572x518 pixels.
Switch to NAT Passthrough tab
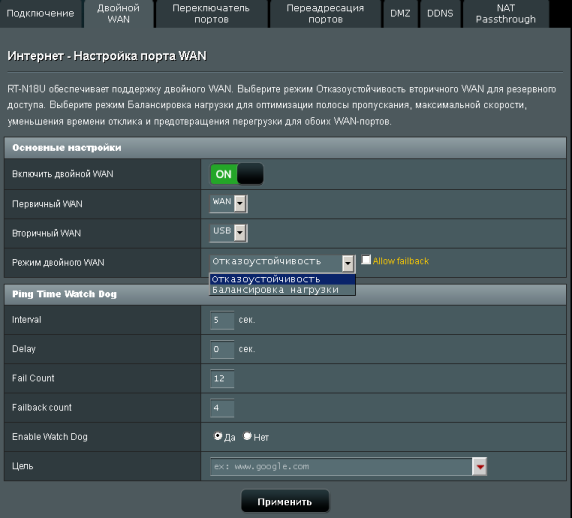tap(506, 13)
